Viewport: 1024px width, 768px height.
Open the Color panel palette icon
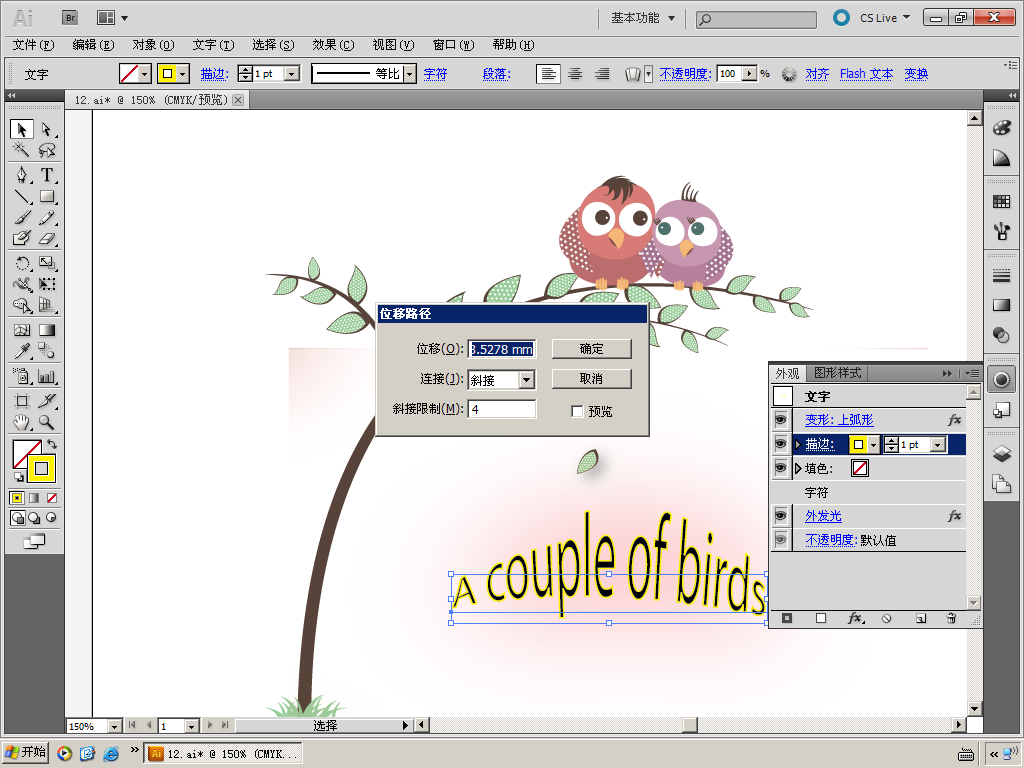(x=1001, y=128)
